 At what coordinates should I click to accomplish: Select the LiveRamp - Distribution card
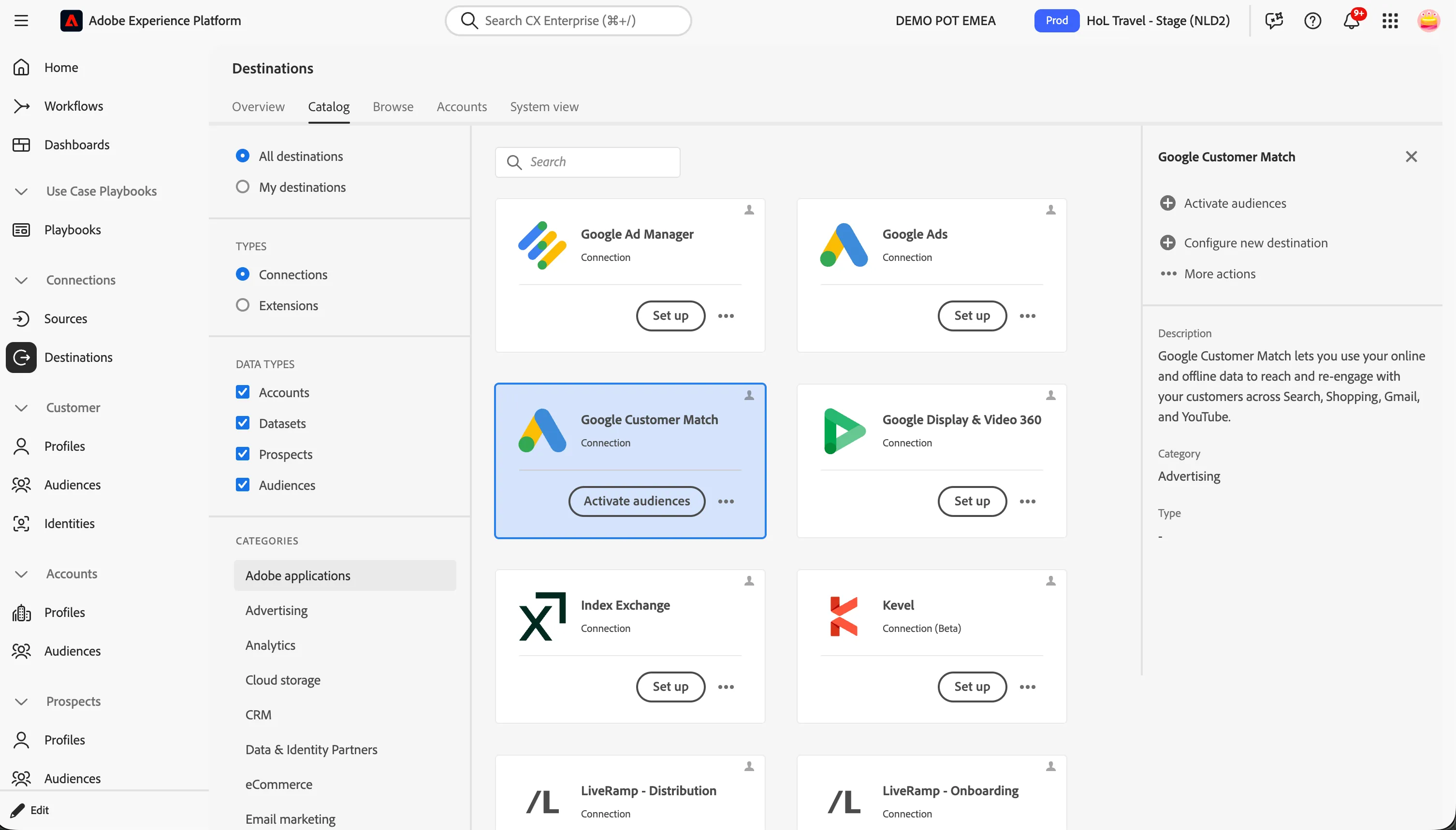[x=629, y=792]
